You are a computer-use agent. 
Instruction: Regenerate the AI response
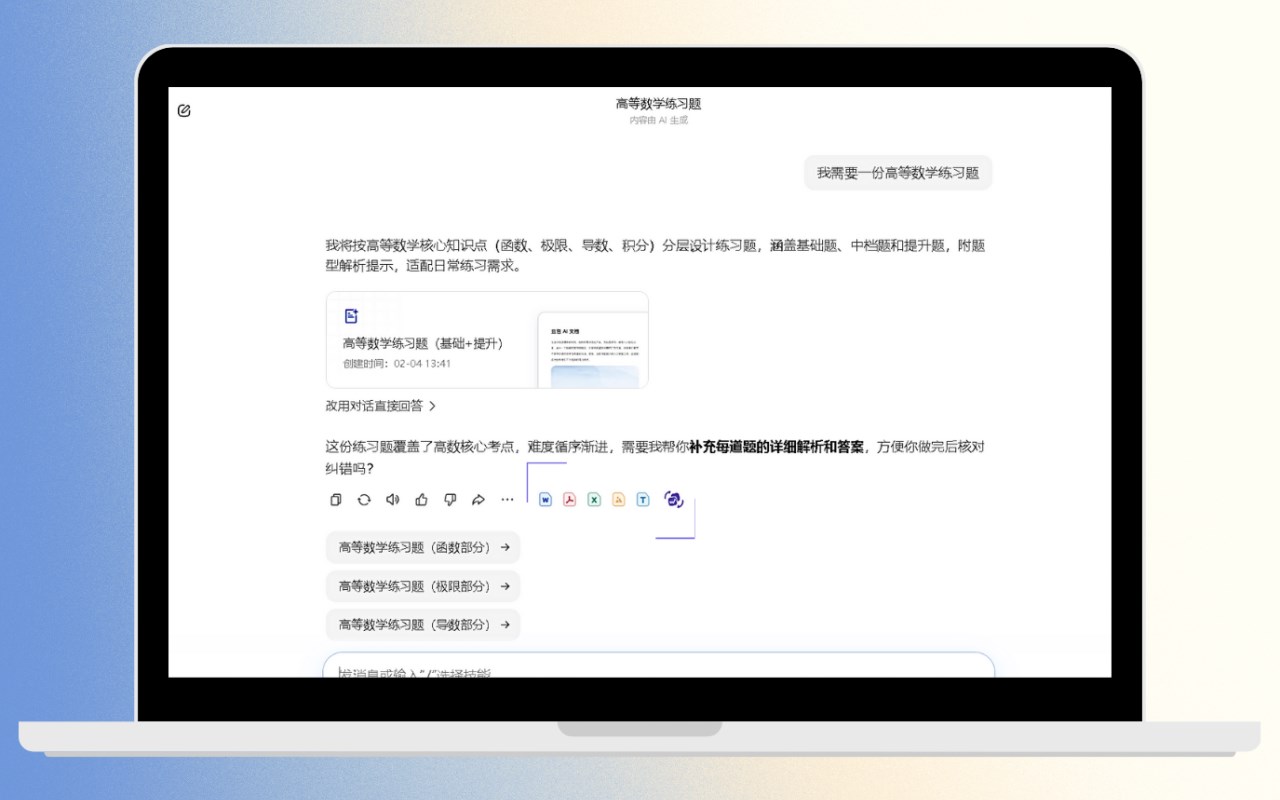point(364,500)
